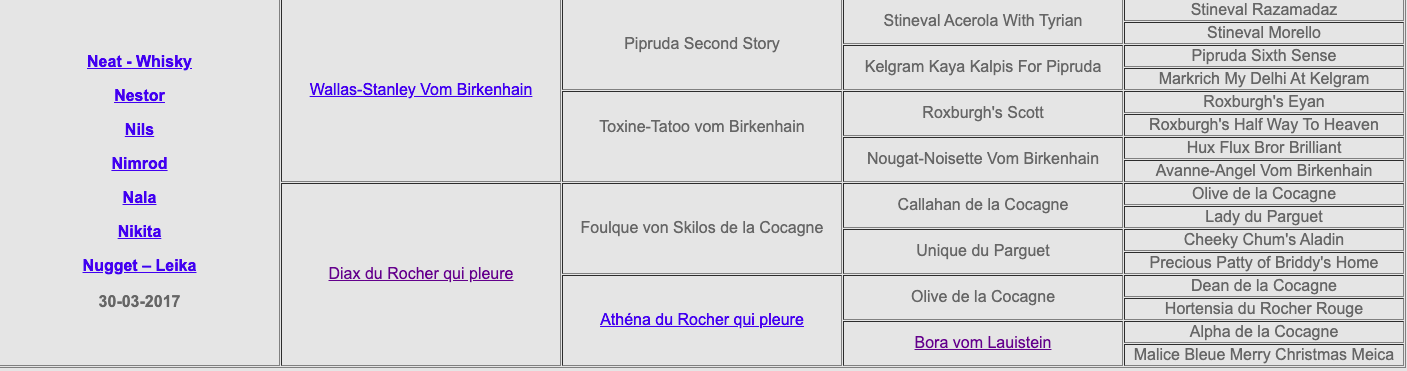Click Foulque von Skilos de la Cocagne cell

pos(702,228)
